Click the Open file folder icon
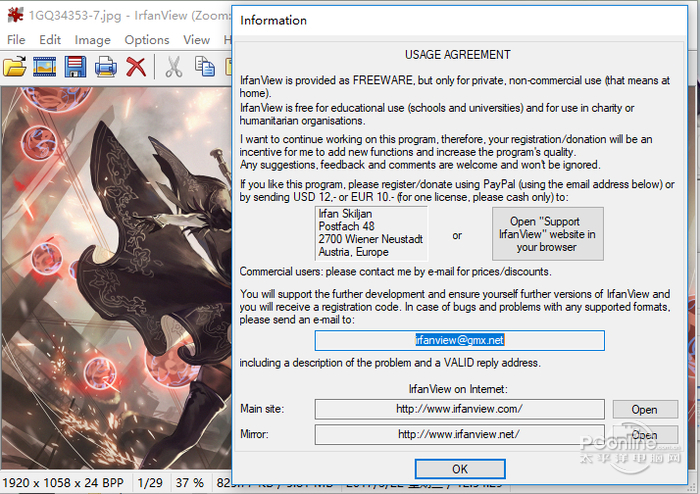The image size is (700, 494). (x=14, y=67)
